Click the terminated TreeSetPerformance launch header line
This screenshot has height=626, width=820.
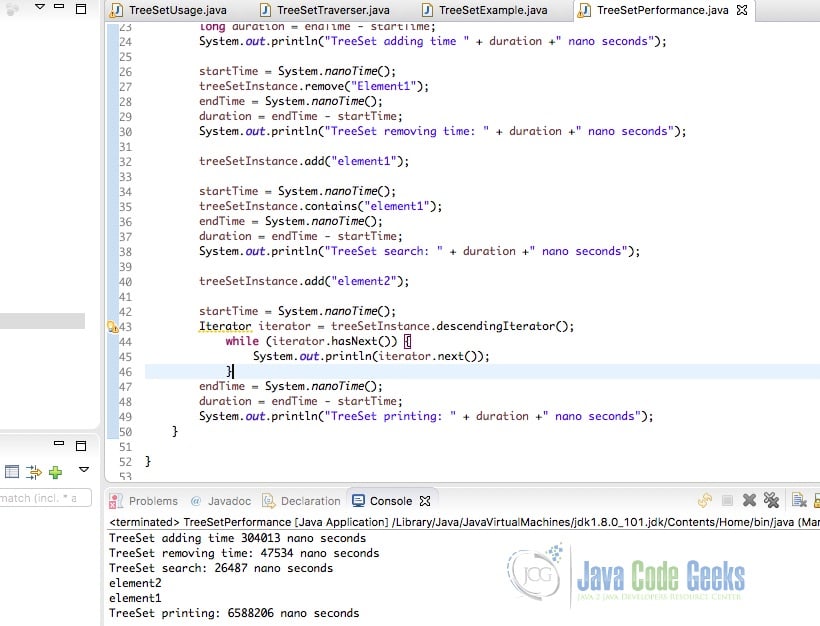click(x=464, y=522)
